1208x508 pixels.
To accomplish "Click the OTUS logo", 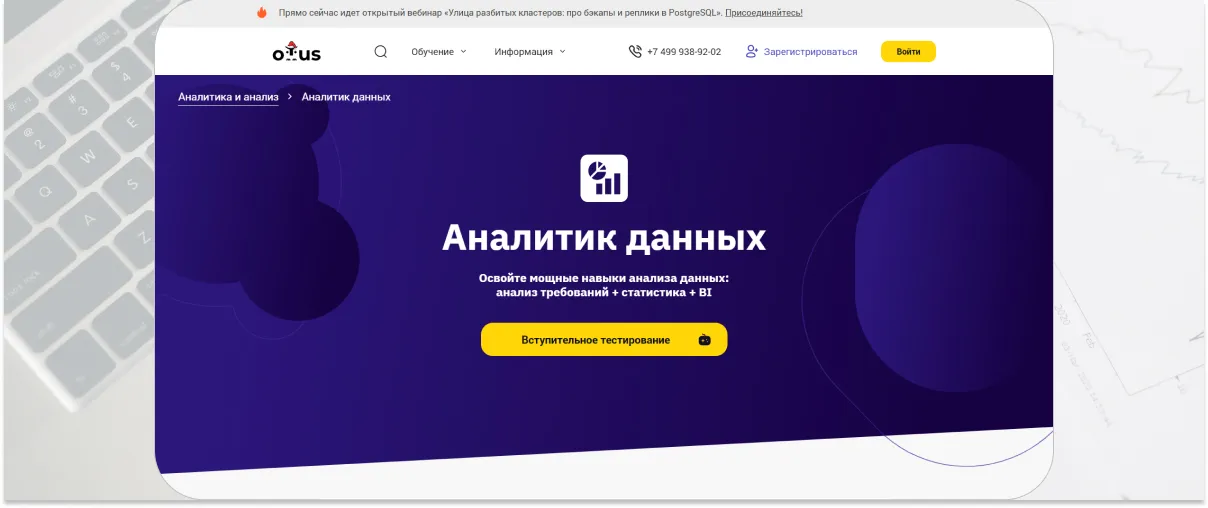I will coord(296,52).
